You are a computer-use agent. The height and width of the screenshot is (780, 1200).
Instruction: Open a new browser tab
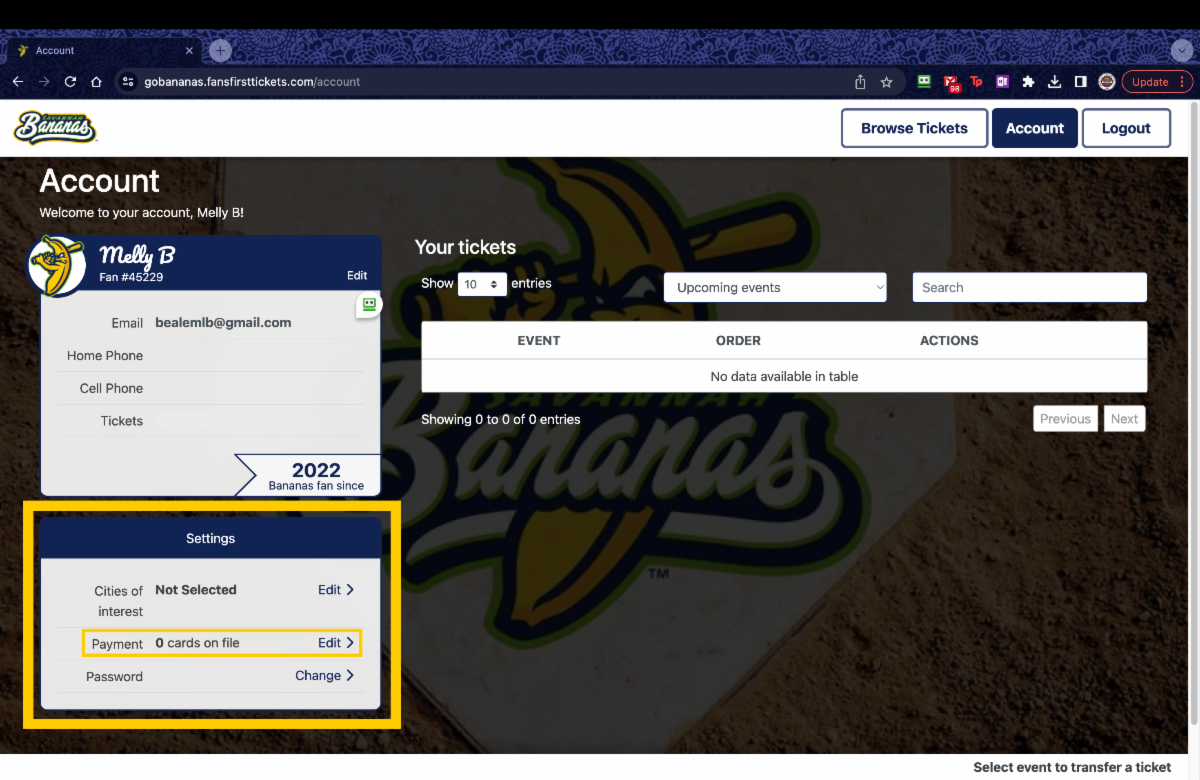click(221, 50)
